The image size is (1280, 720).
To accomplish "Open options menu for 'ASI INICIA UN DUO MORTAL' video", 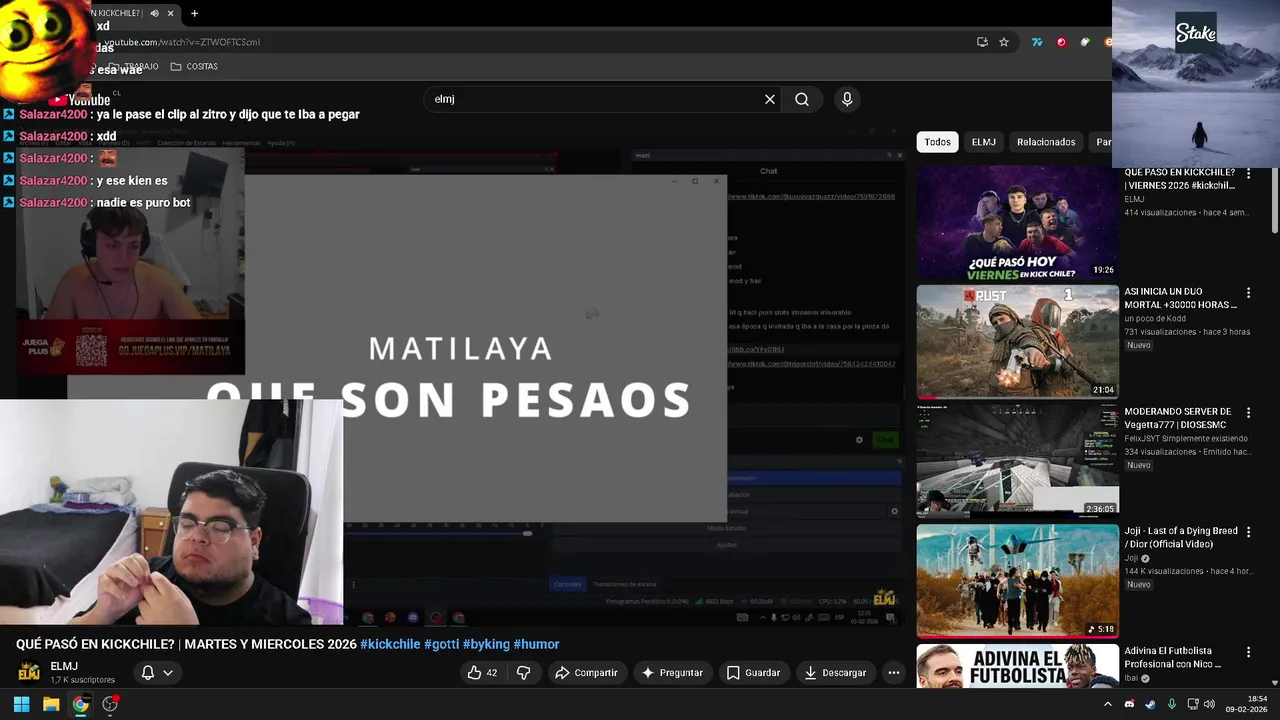I will 1248,293.
